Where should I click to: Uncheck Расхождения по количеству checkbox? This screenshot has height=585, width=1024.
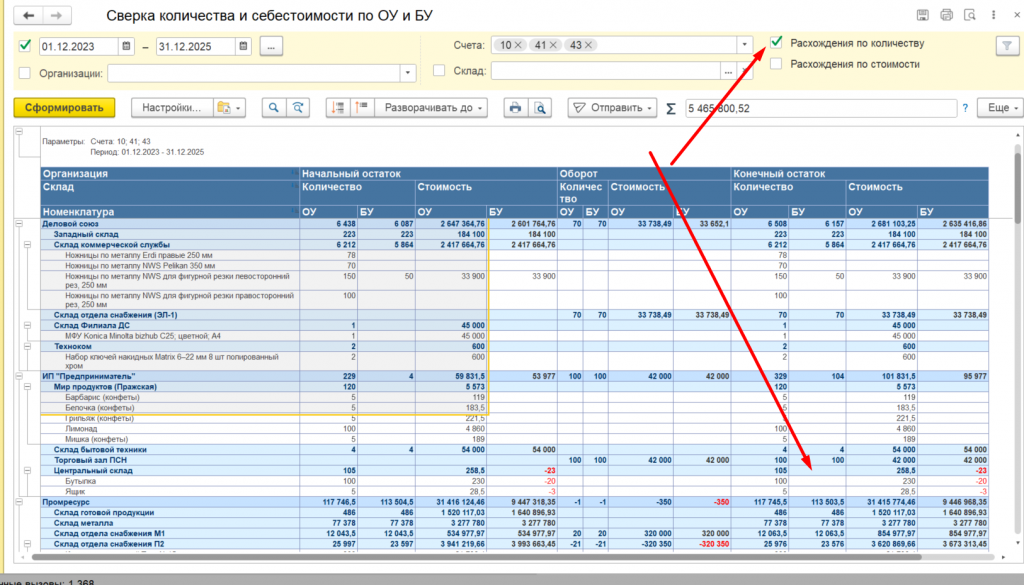tap(776, 43)
